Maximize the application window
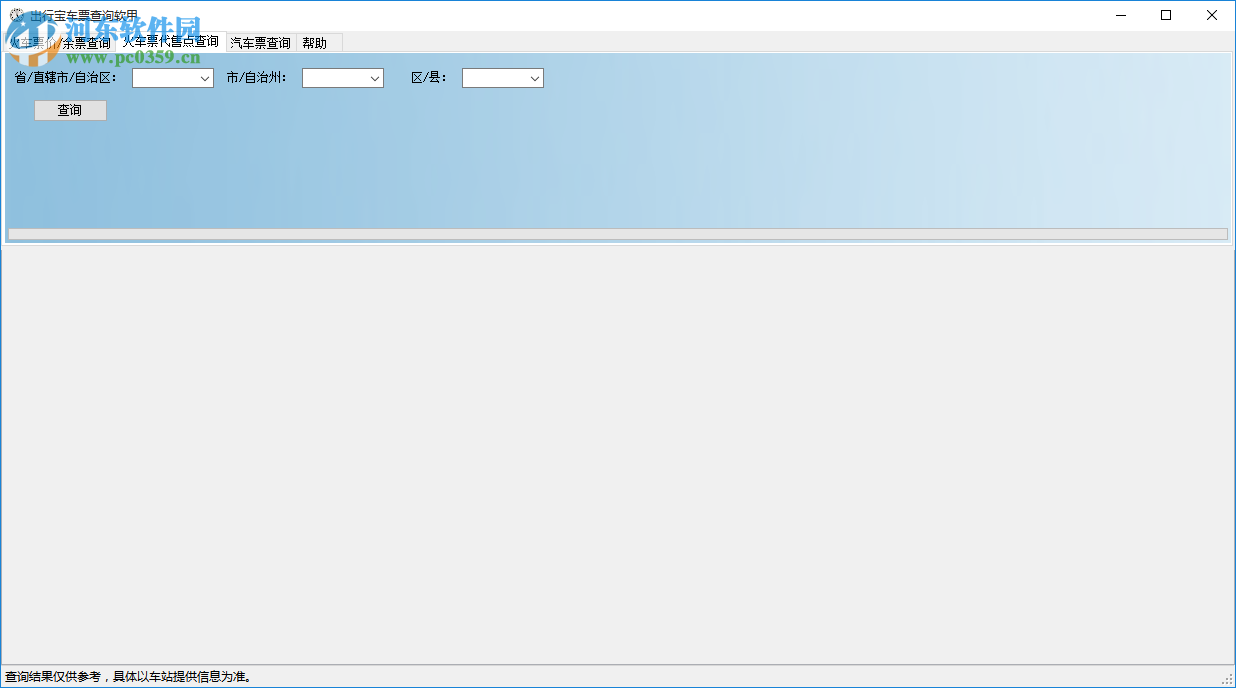1236x688 pixels. [1166, 15]
